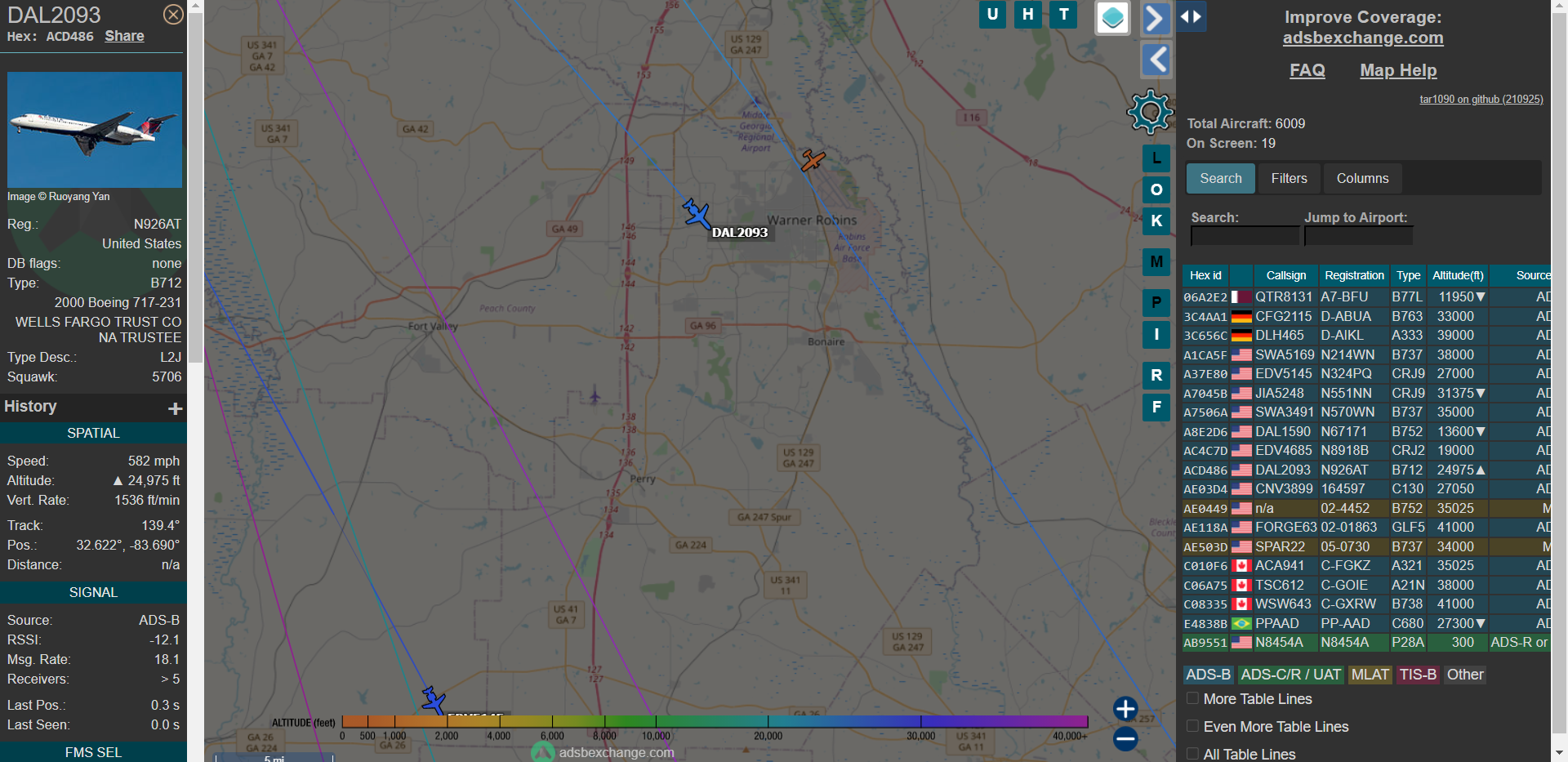
Task: Open map settings gear icon
Action: pos(1151,112)
